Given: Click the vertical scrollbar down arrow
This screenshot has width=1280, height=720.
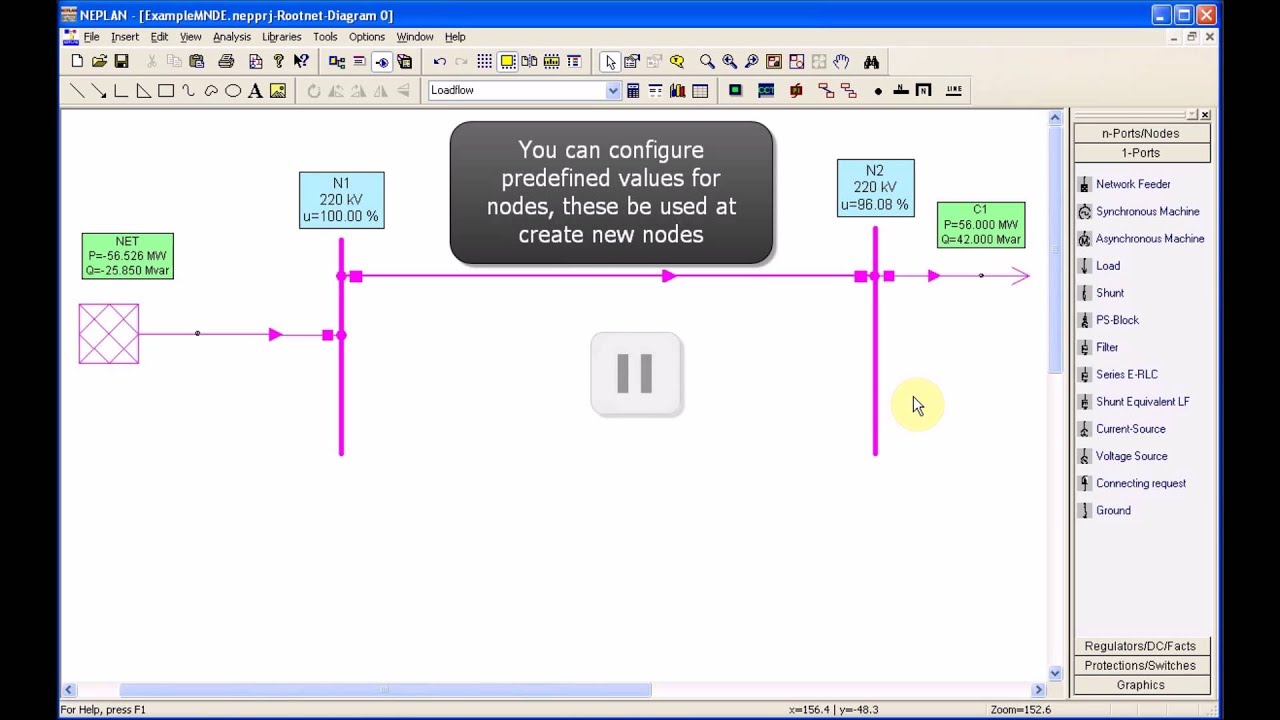Looking at the screenshot, I should point(1055,673).
